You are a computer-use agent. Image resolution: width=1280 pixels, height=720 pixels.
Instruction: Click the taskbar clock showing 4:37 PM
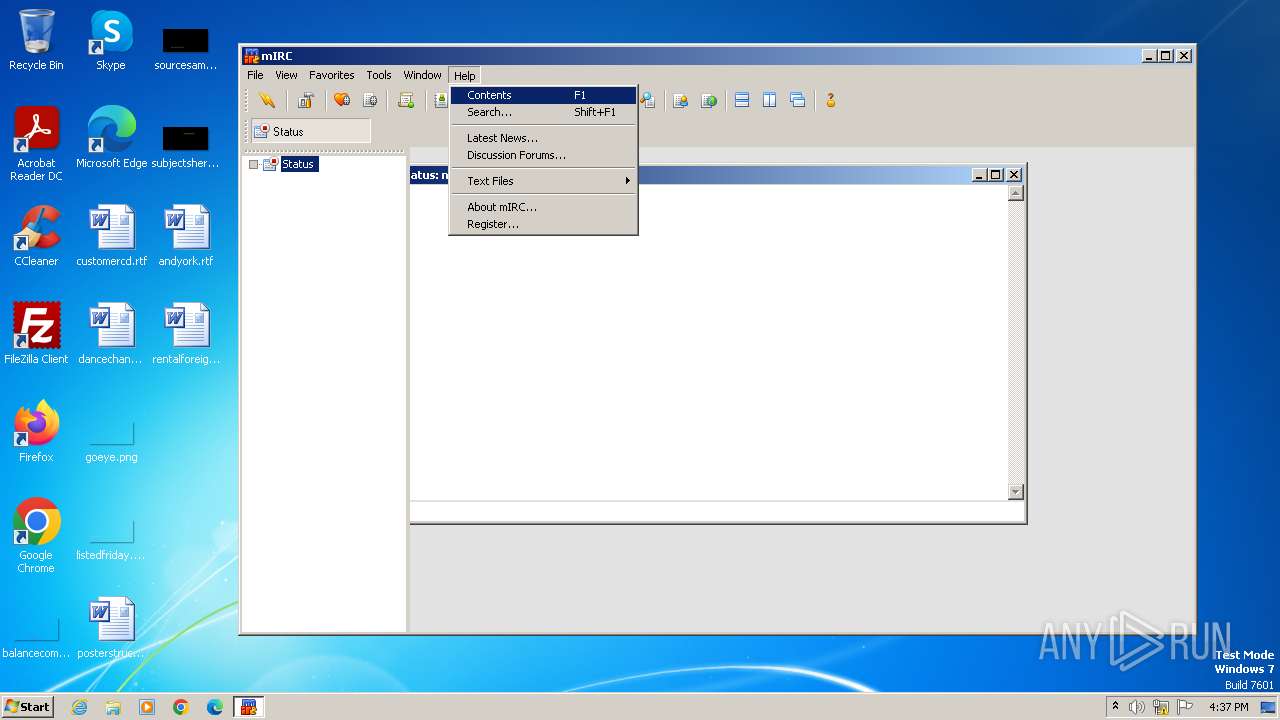(x=1228, y=707)
